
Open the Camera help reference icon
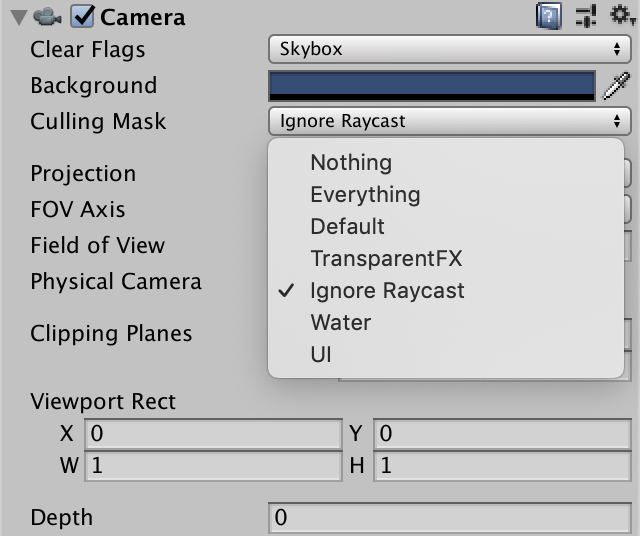(x=549, y=16)
